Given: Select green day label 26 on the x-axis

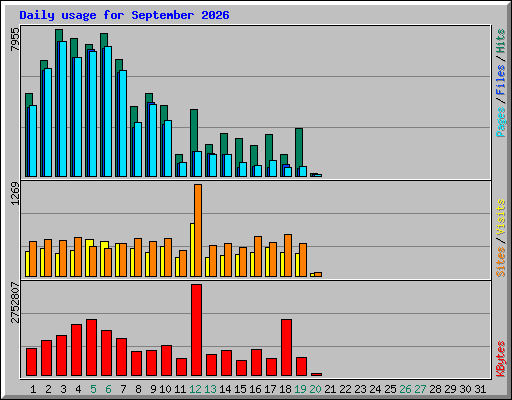Looking at the screenshot, I should pyautogui.click(x=405, y=389).
